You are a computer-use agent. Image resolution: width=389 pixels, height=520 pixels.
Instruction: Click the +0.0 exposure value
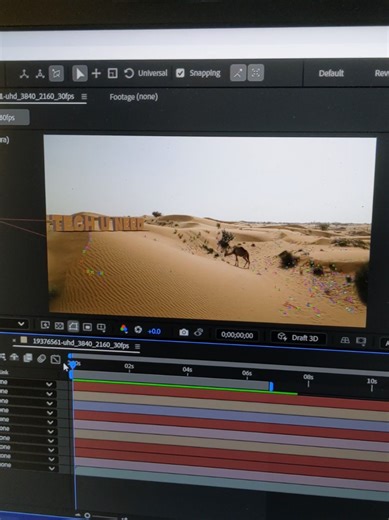point(154,331)
